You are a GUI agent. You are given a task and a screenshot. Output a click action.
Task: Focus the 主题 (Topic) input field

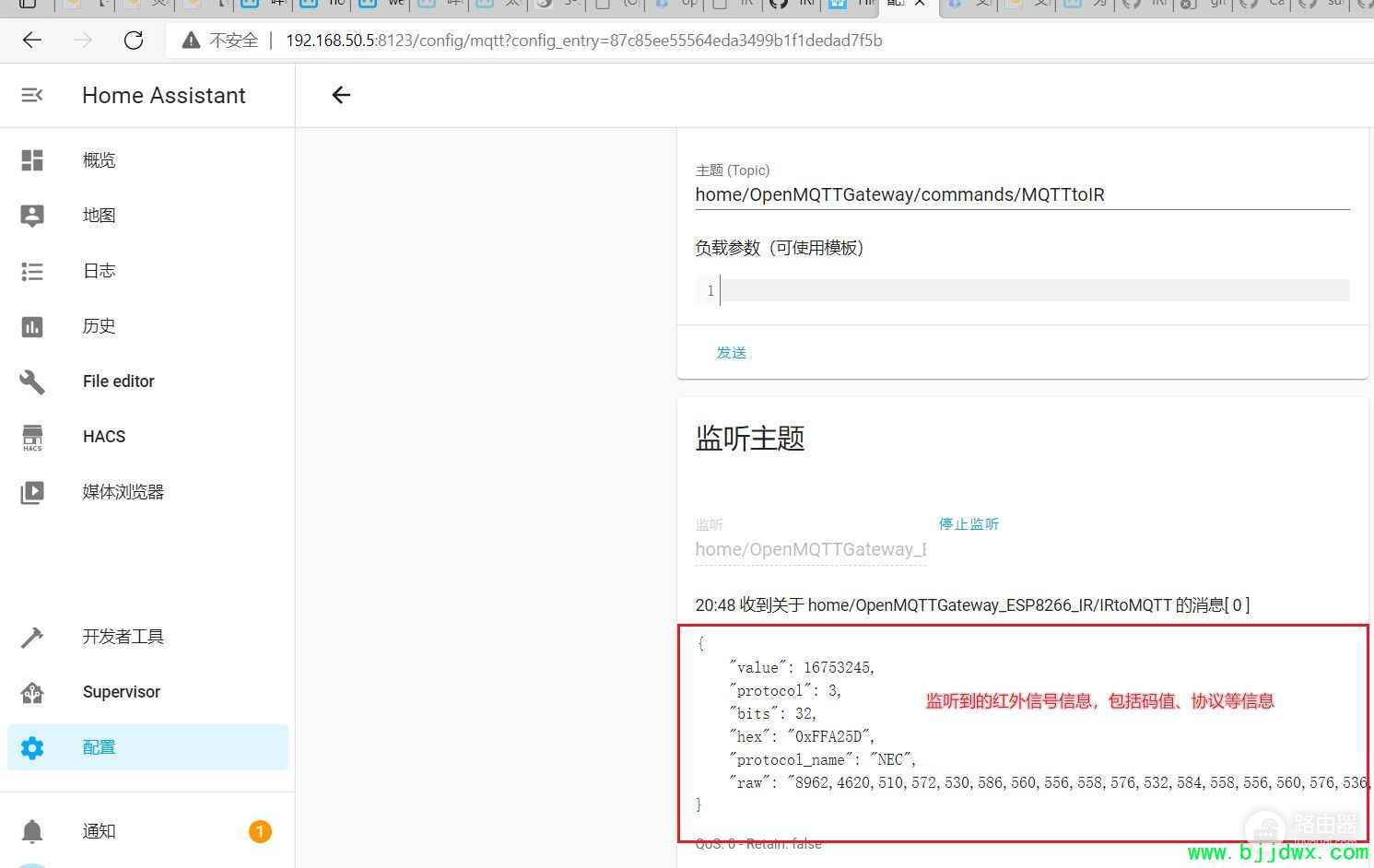point(1022,194)
